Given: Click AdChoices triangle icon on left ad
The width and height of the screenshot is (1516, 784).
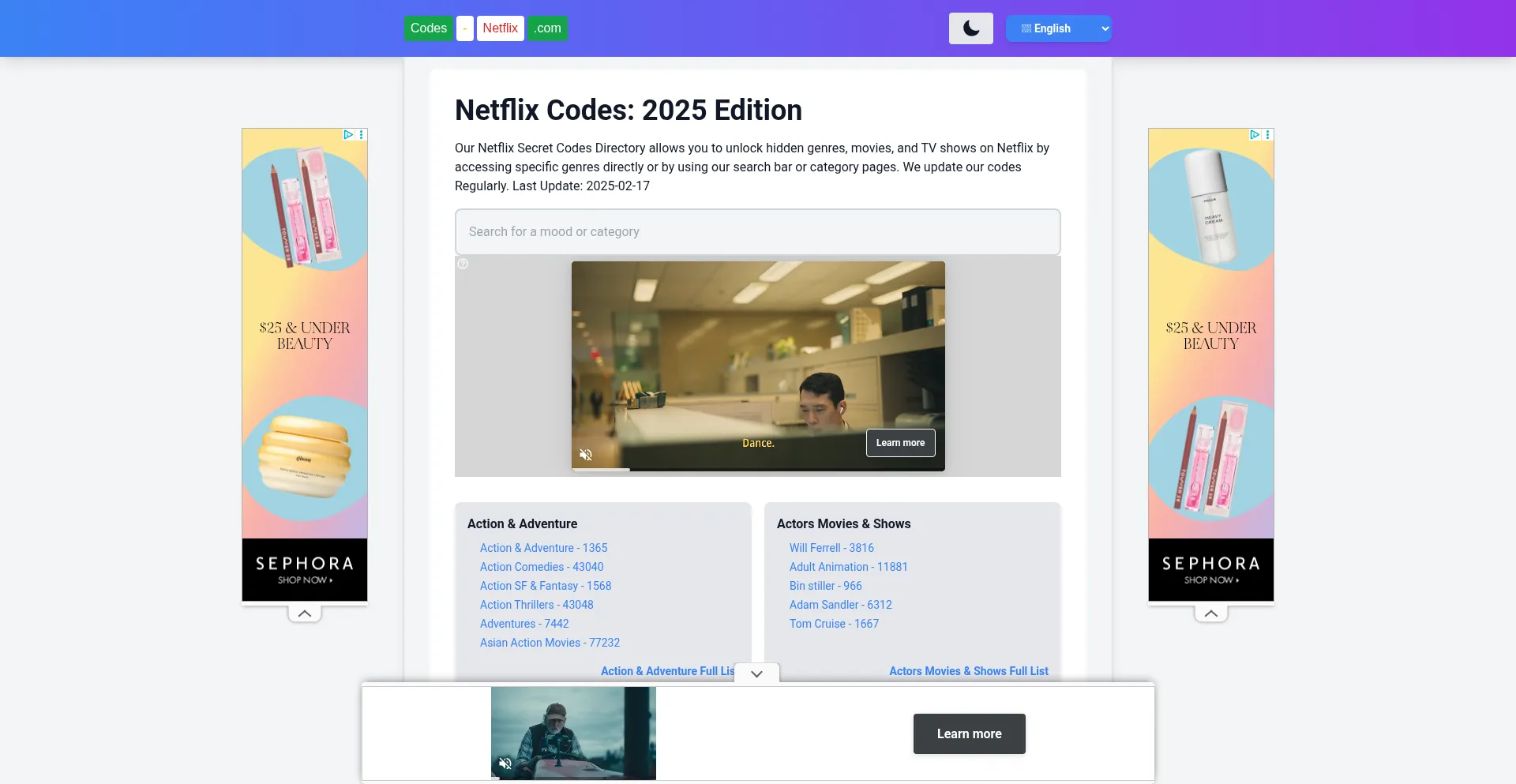Looking at the screenshot, I should coord(348,135).
